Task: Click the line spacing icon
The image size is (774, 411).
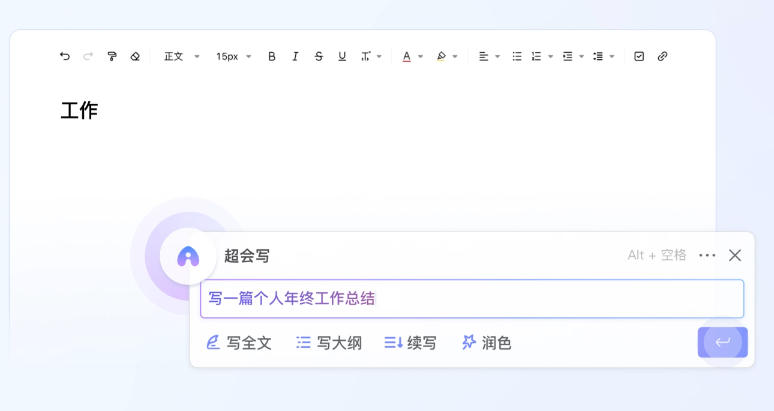Action: (598, 56)
